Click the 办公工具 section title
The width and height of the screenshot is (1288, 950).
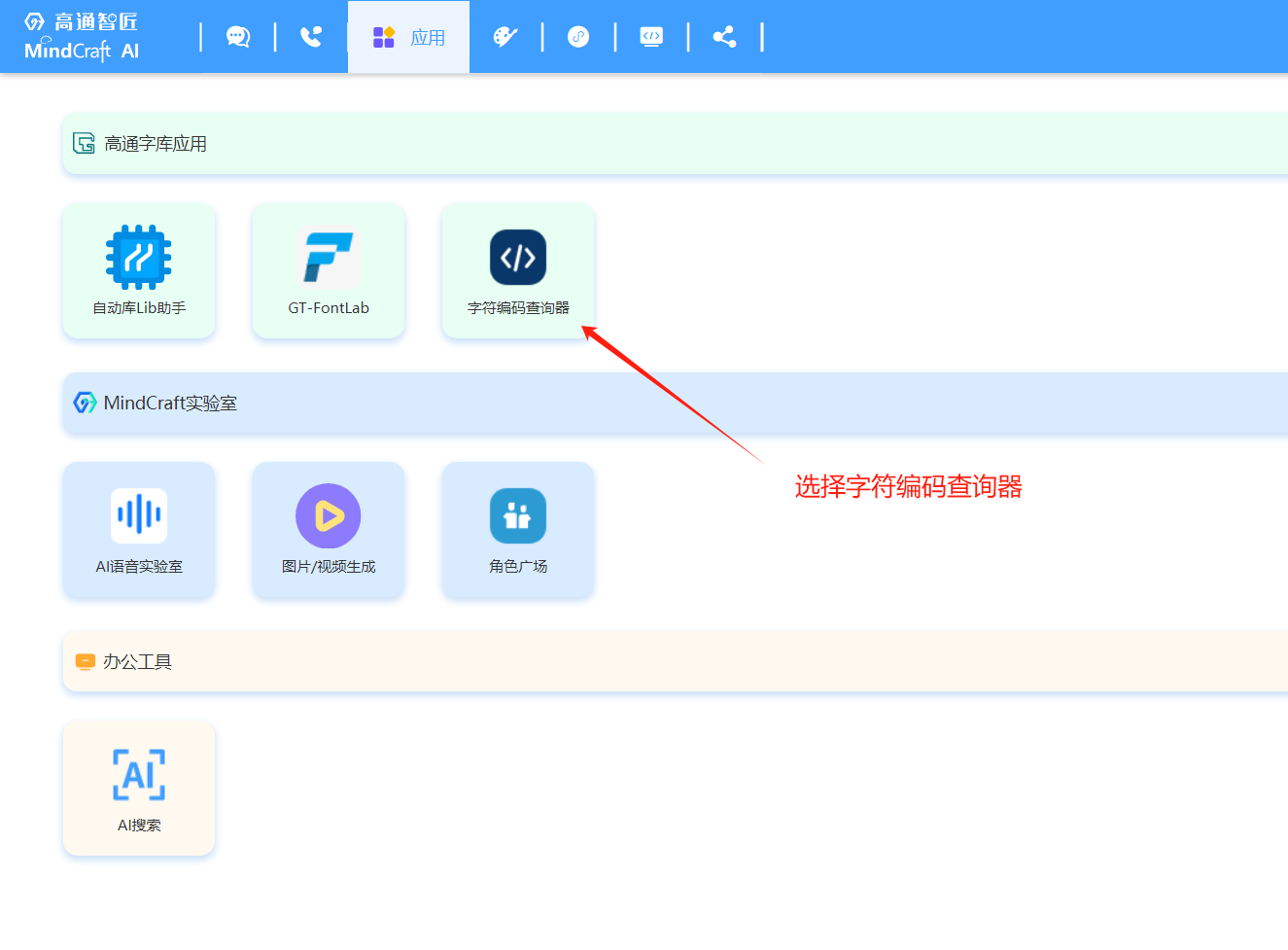click(137, 662)
